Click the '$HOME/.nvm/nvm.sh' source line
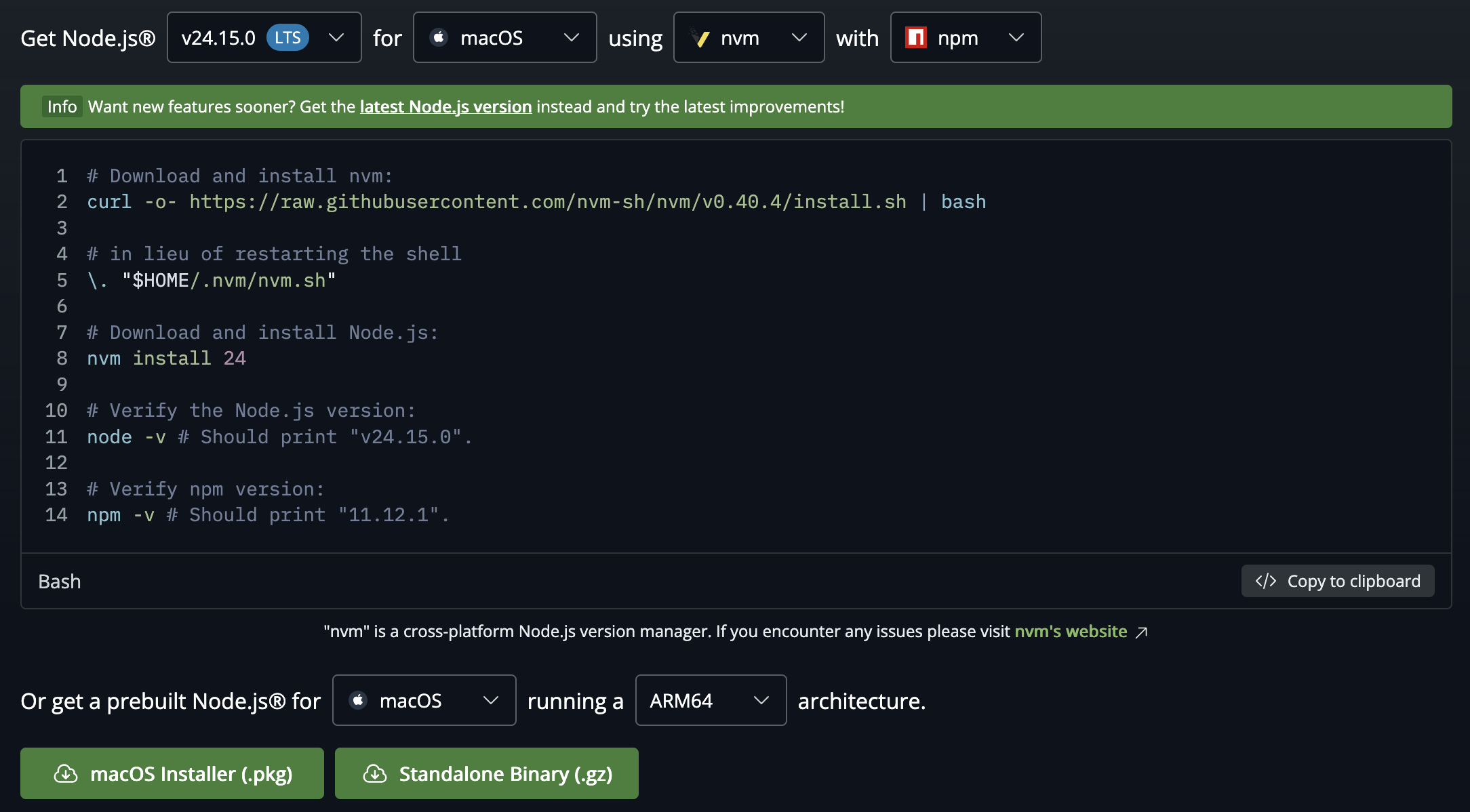1470x812 pixels. click(x=212, y=281)
